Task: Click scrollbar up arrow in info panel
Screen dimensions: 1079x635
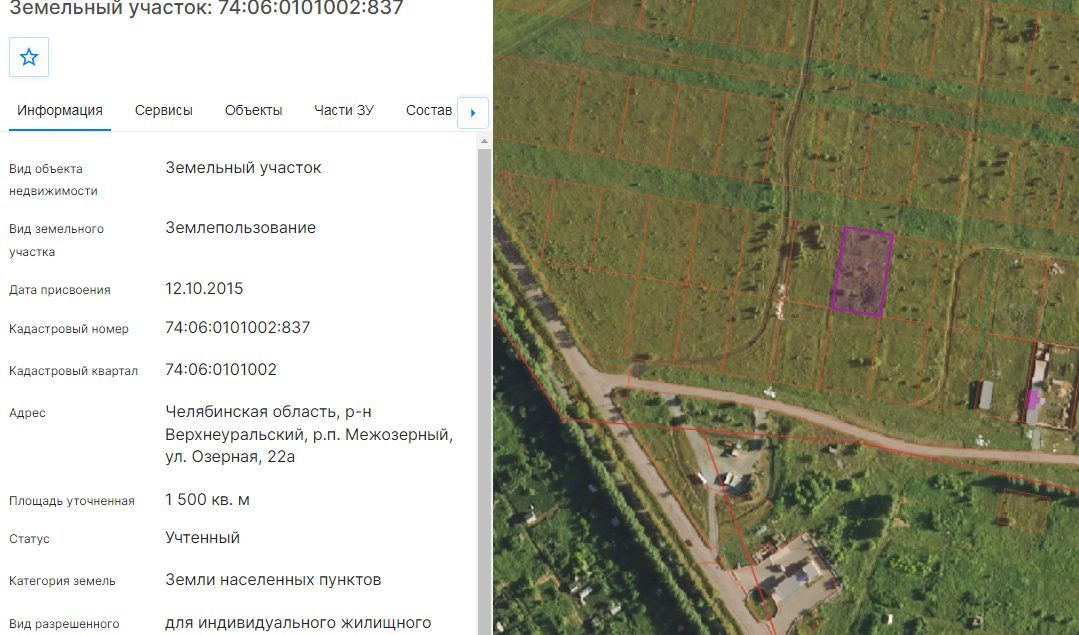Action: [x=484, y=141]
